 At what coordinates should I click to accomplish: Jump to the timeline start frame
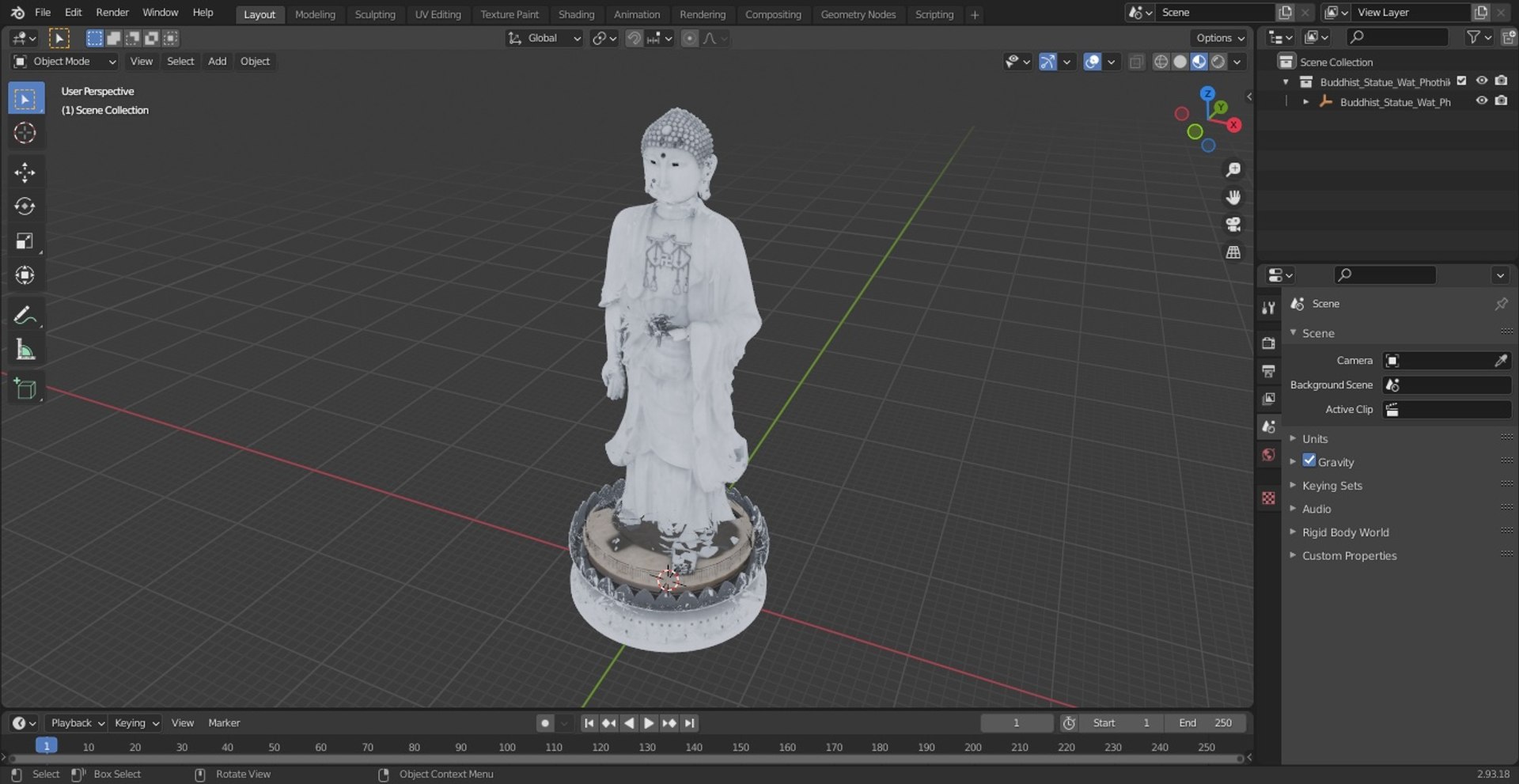[x=589, y=723]
